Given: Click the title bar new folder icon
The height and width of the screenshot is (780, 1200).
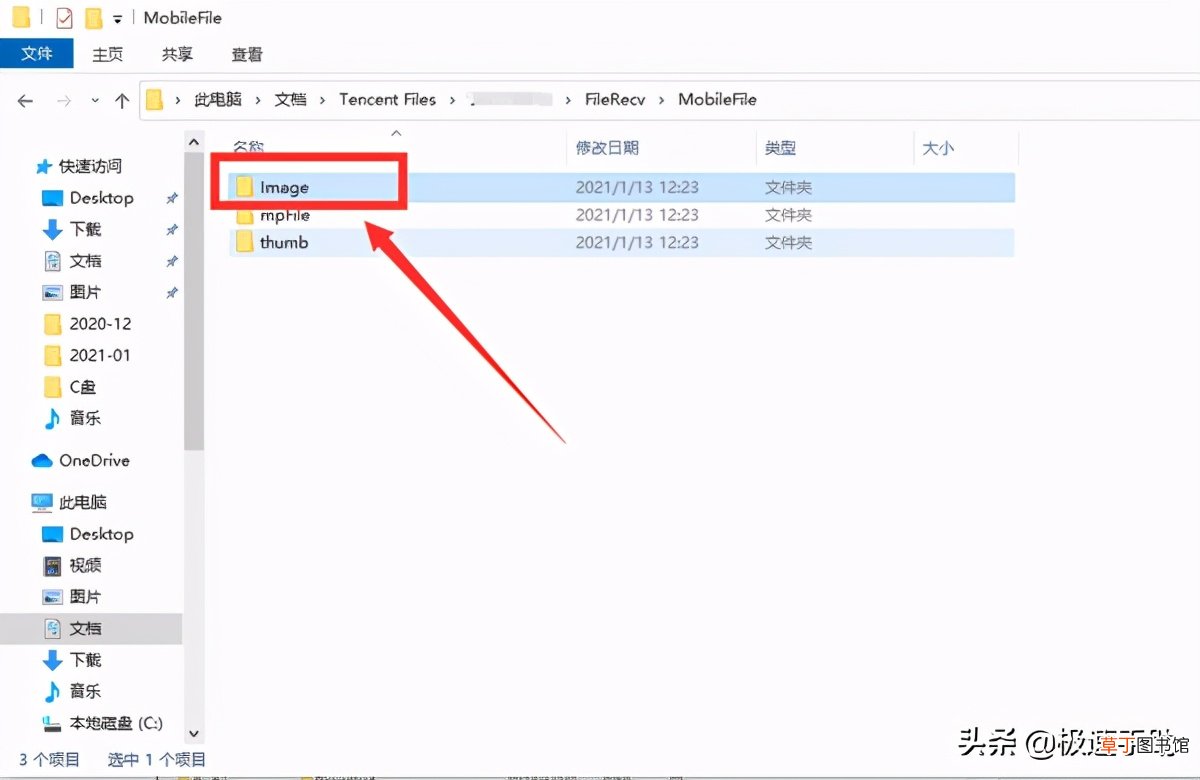Looking at the screenshot, I should (93, 17).
